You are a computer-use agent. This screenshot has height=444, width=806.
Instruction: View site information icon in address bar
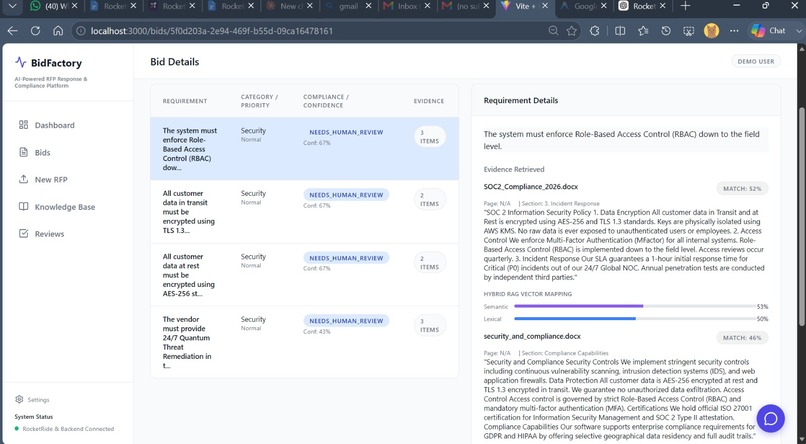click(81, 31)
